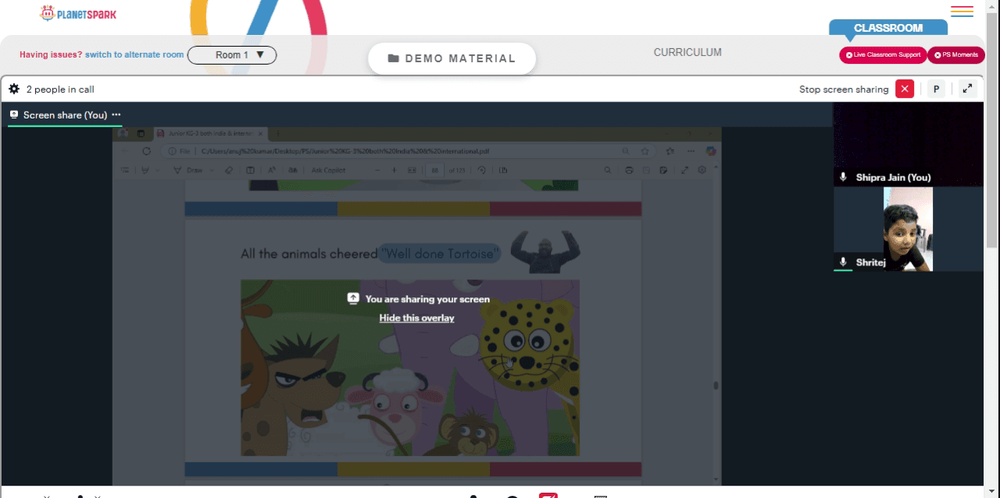Click the favorites star icon in shared address bar
1000x498 pixels.
point(645,151)
